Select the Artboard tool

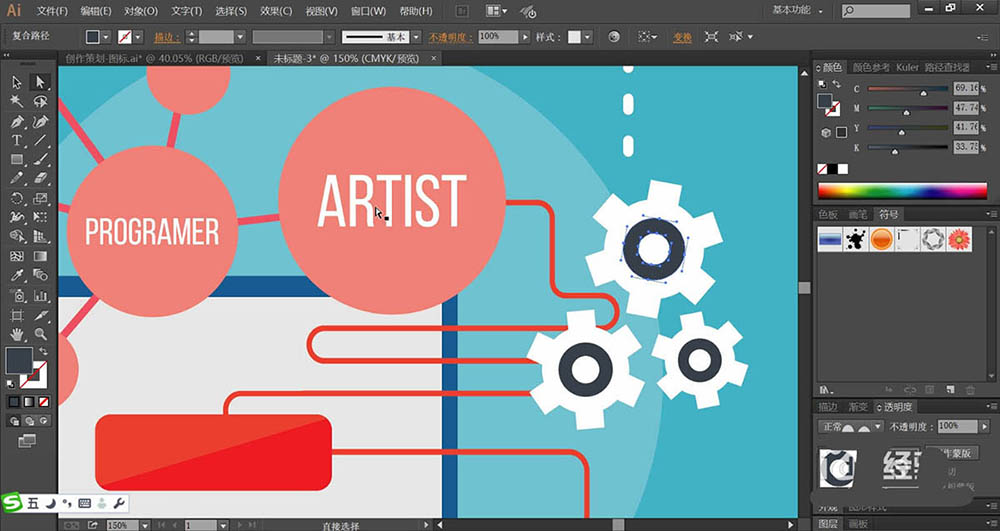click(x=17, y=315)
